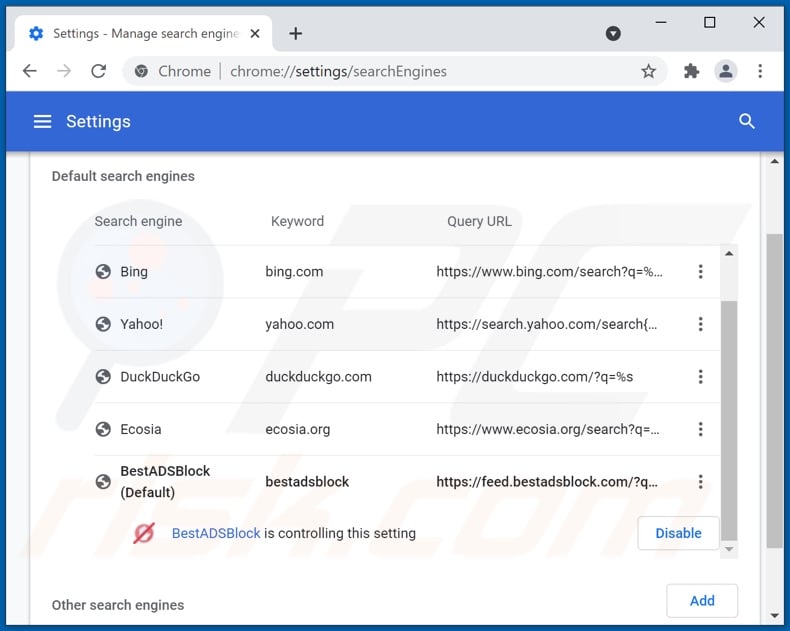Click the BestADSBlock extension icon
This screenshot has height=631, width=790.
click(x=144, y=533)
